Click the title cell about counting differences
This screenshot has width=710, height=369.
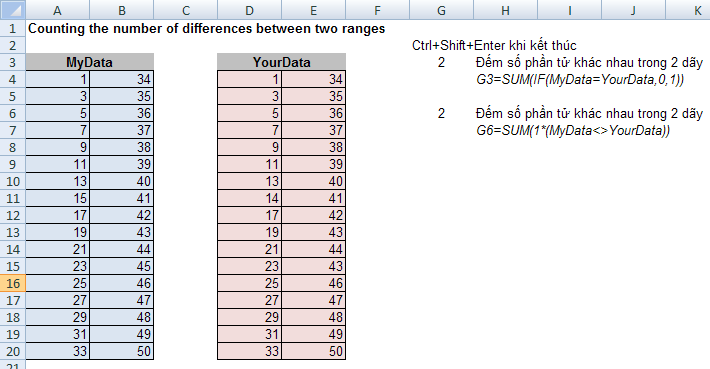[x=206, y=29]
